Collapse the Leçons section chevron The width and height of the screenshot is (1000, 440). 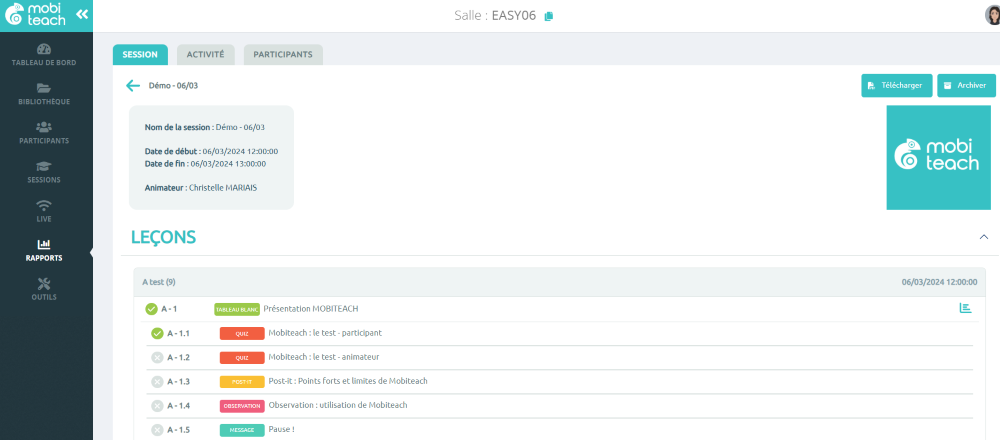(x=983, y=237)
